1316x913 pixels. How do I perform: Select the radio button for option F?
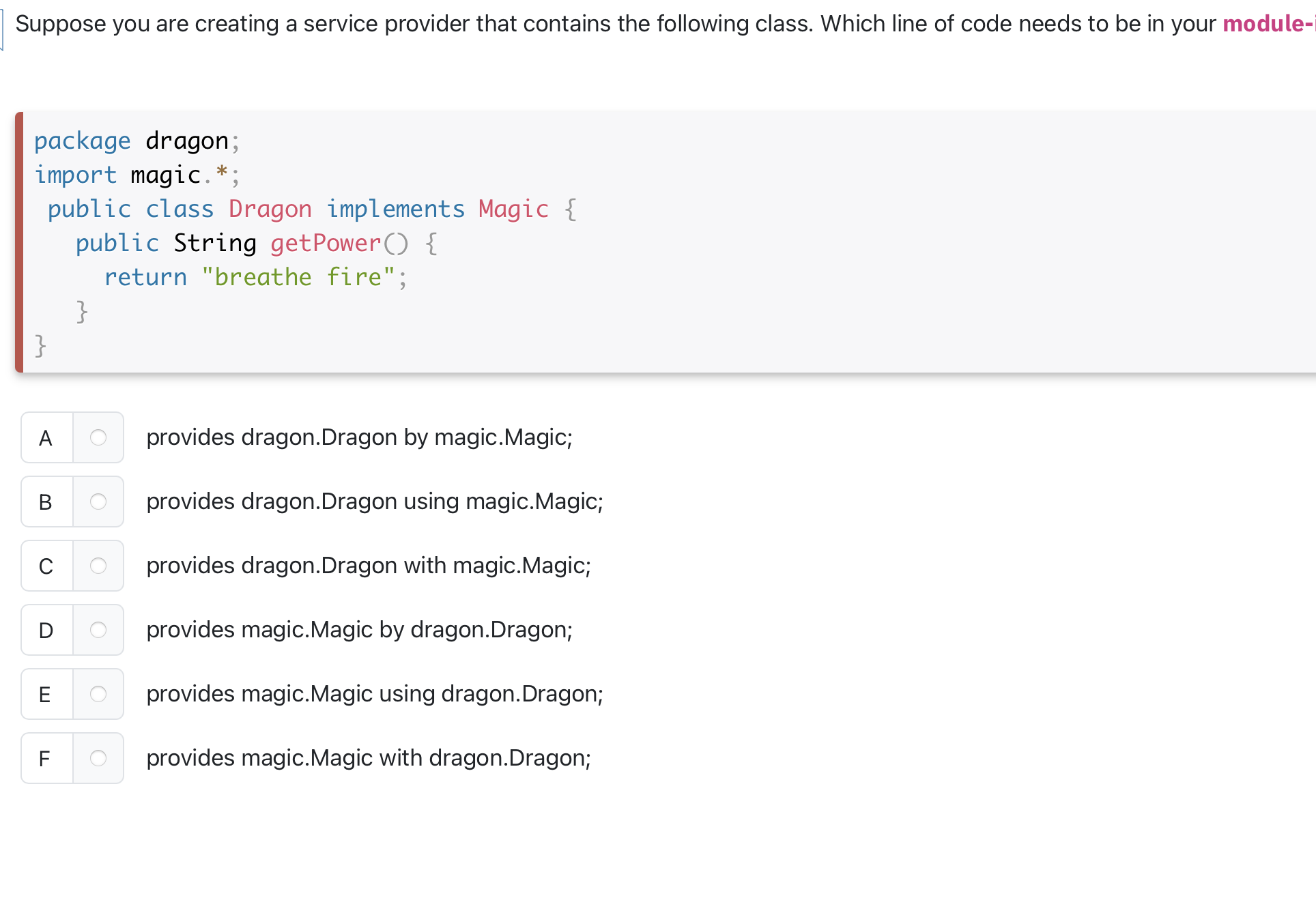coord(98,757)
